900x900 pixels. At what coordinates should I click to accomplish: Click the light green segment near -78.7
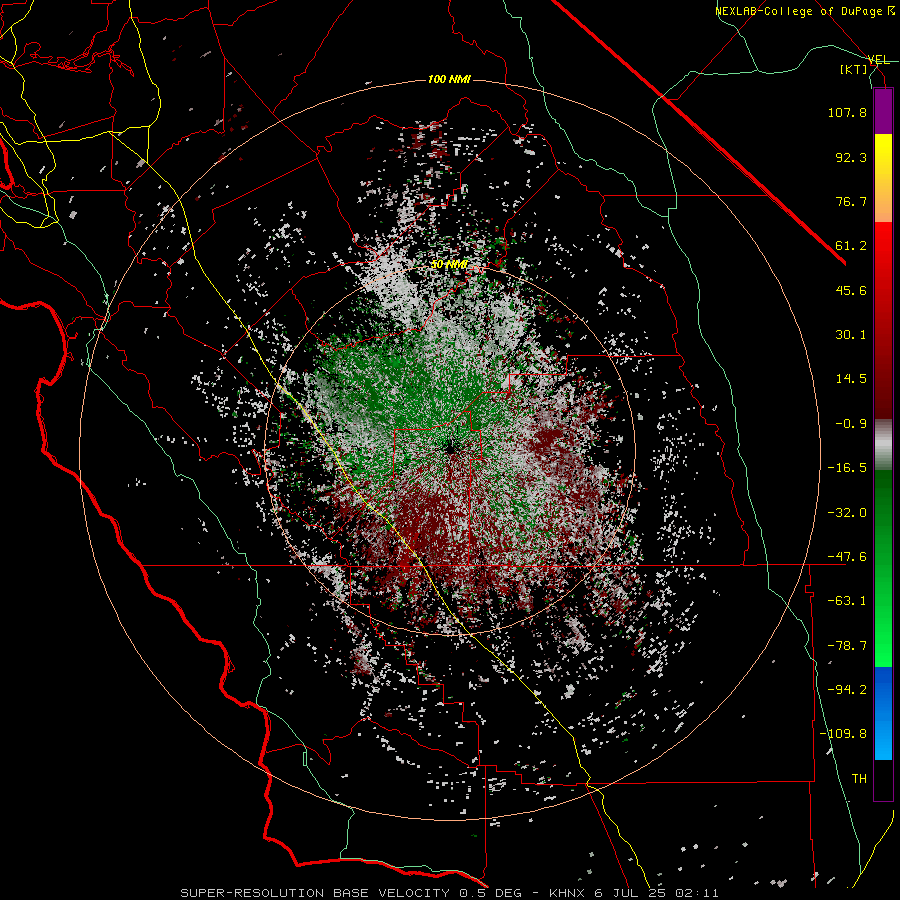pyautogui.click(x=883, y=646)
